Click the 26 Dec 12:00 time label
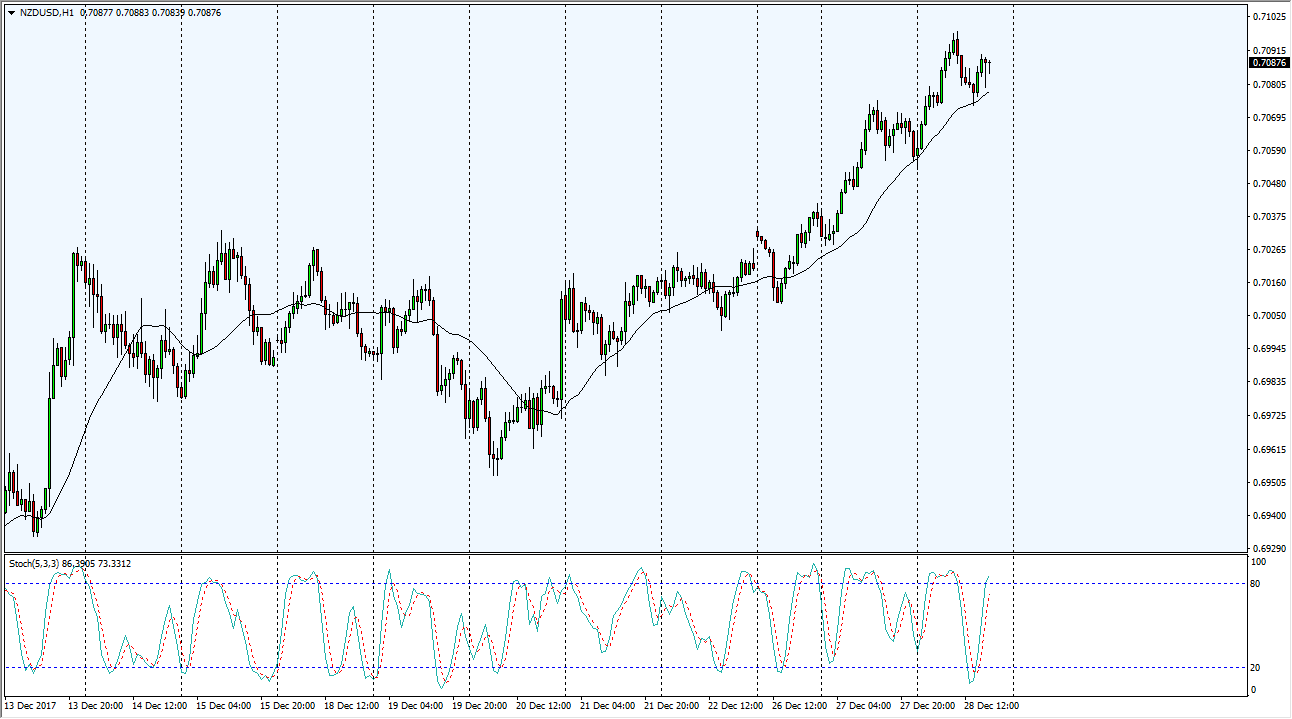The width and height of the screenshot is (1292, 719). click(x=801, y=706)
